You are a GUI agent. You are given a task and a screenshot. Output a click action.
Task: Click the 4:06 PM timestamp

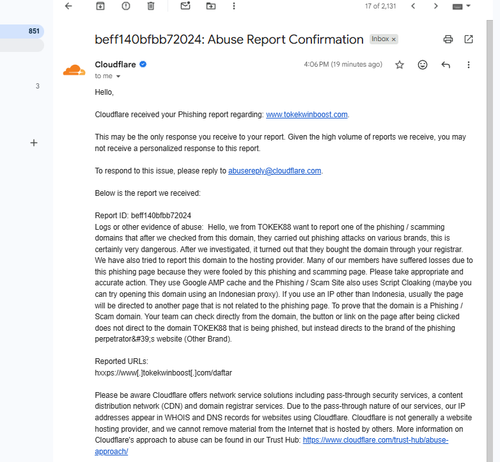click(343, 64)
